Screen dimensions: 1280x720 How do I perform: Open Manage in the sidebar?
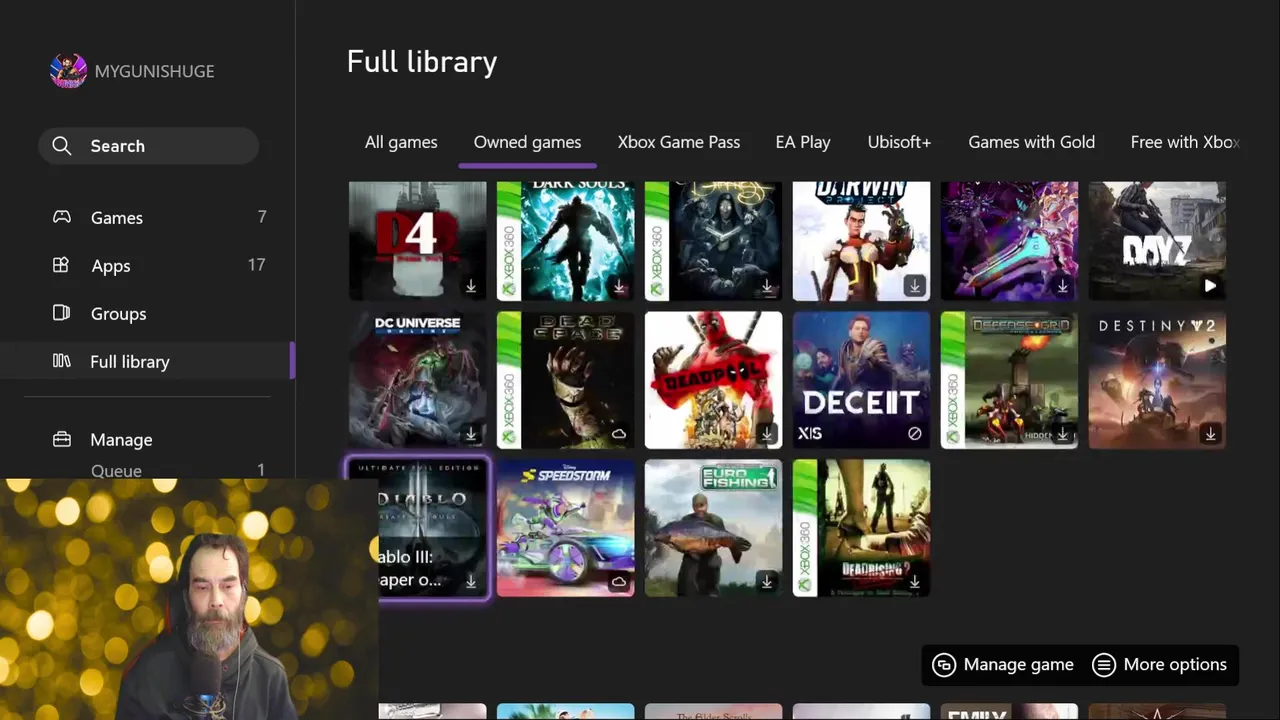point(148,439)
